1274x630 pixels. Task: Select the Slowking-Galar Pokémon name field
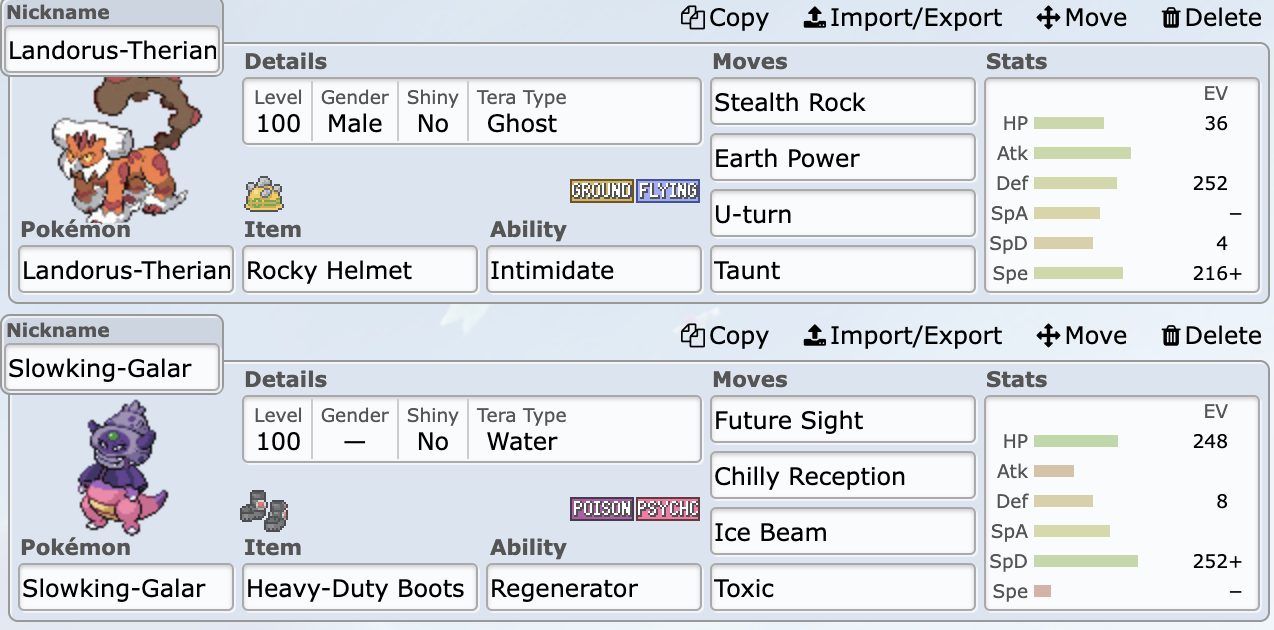click(x=126, y=588)
